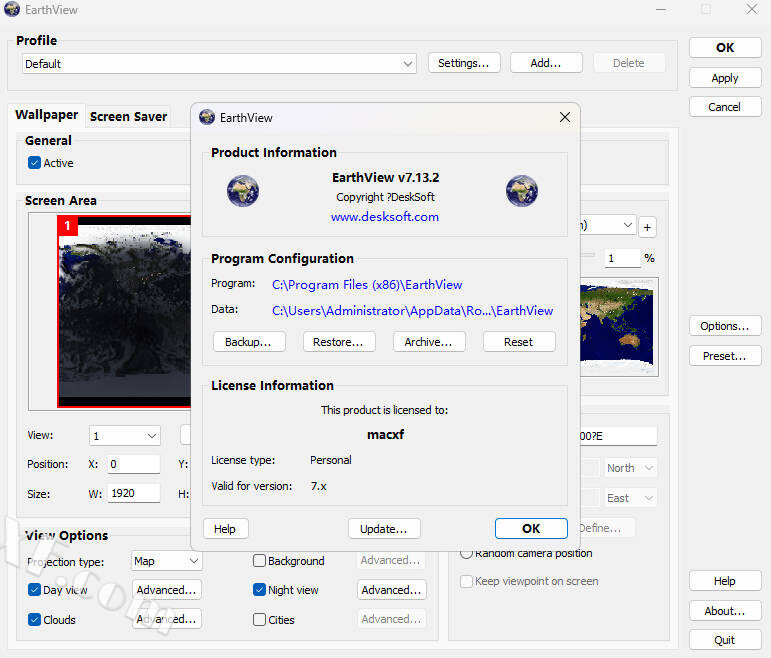Click the Update... button

point(384,529)
